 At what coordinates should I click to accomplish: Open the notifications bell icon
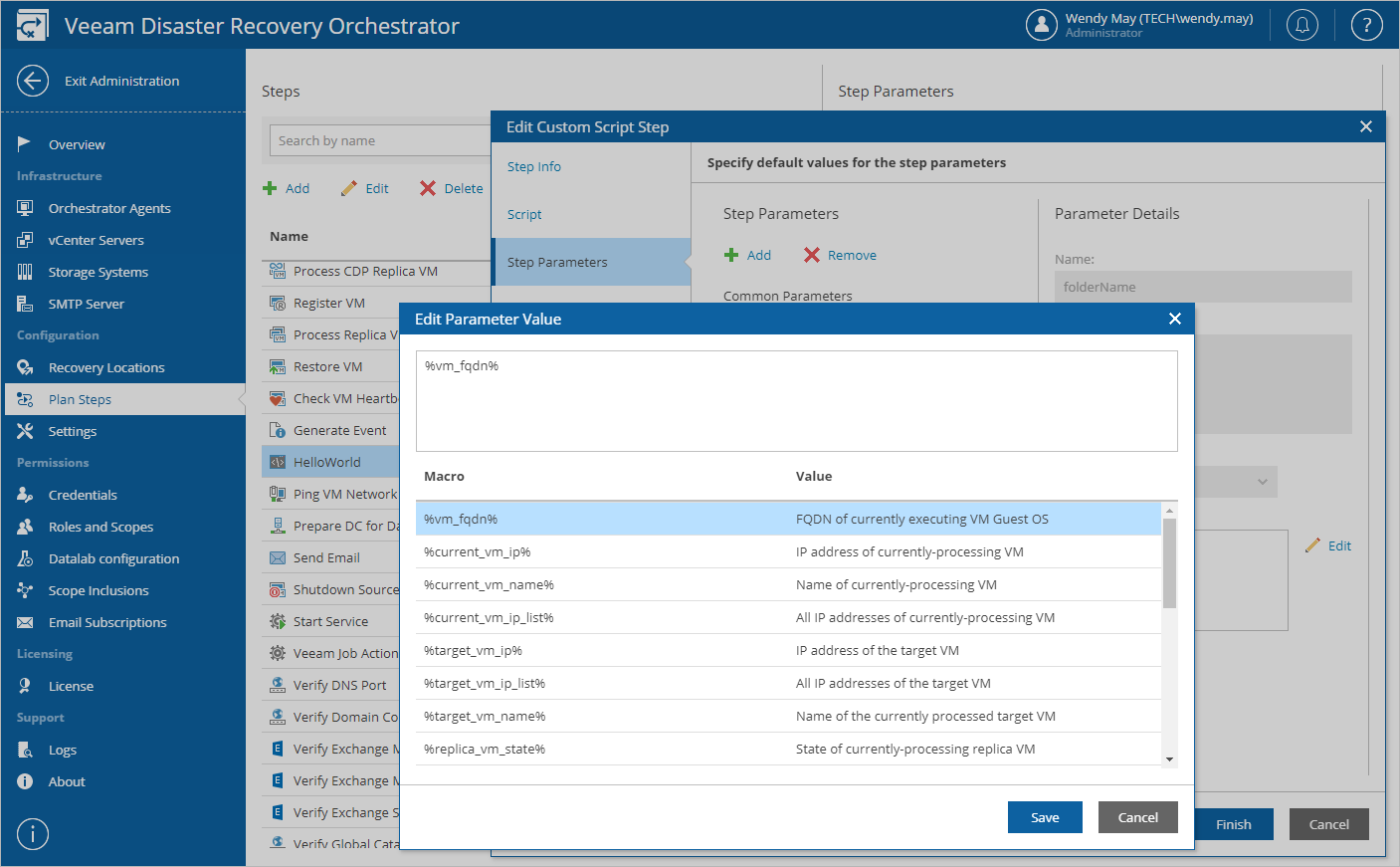point(1302,25)
